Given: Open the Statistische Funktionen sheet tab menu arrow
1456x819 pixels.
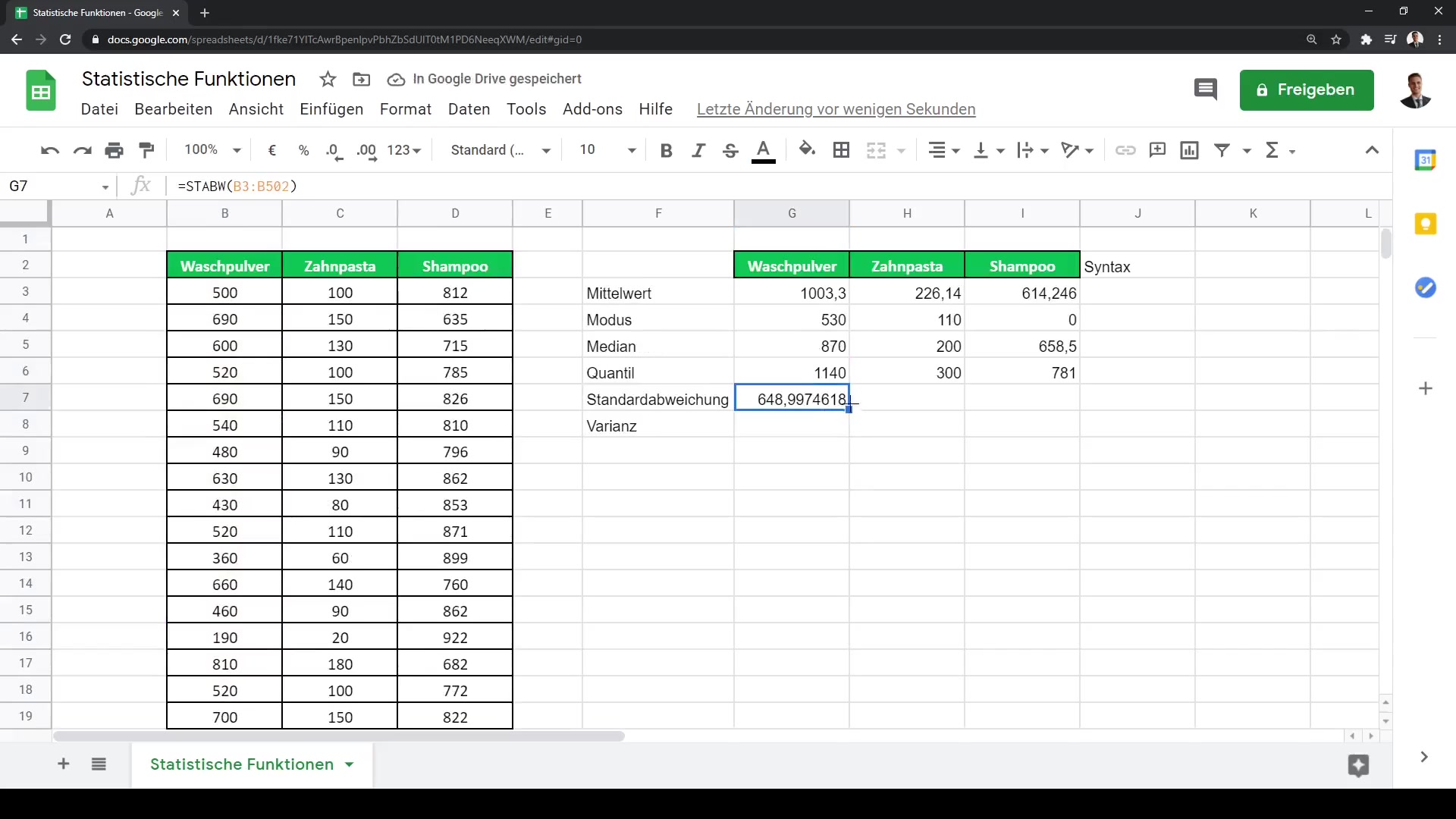Looking at the screenshot, I should [x=350, y=764].
